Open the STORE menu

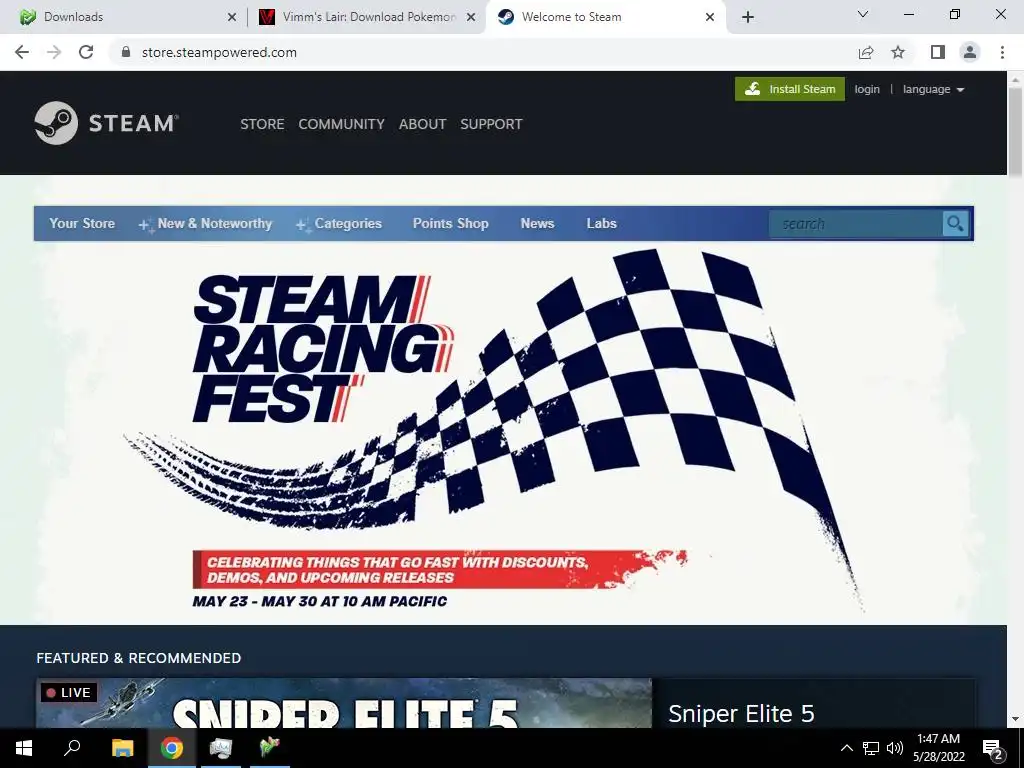[x=262, y=124]
